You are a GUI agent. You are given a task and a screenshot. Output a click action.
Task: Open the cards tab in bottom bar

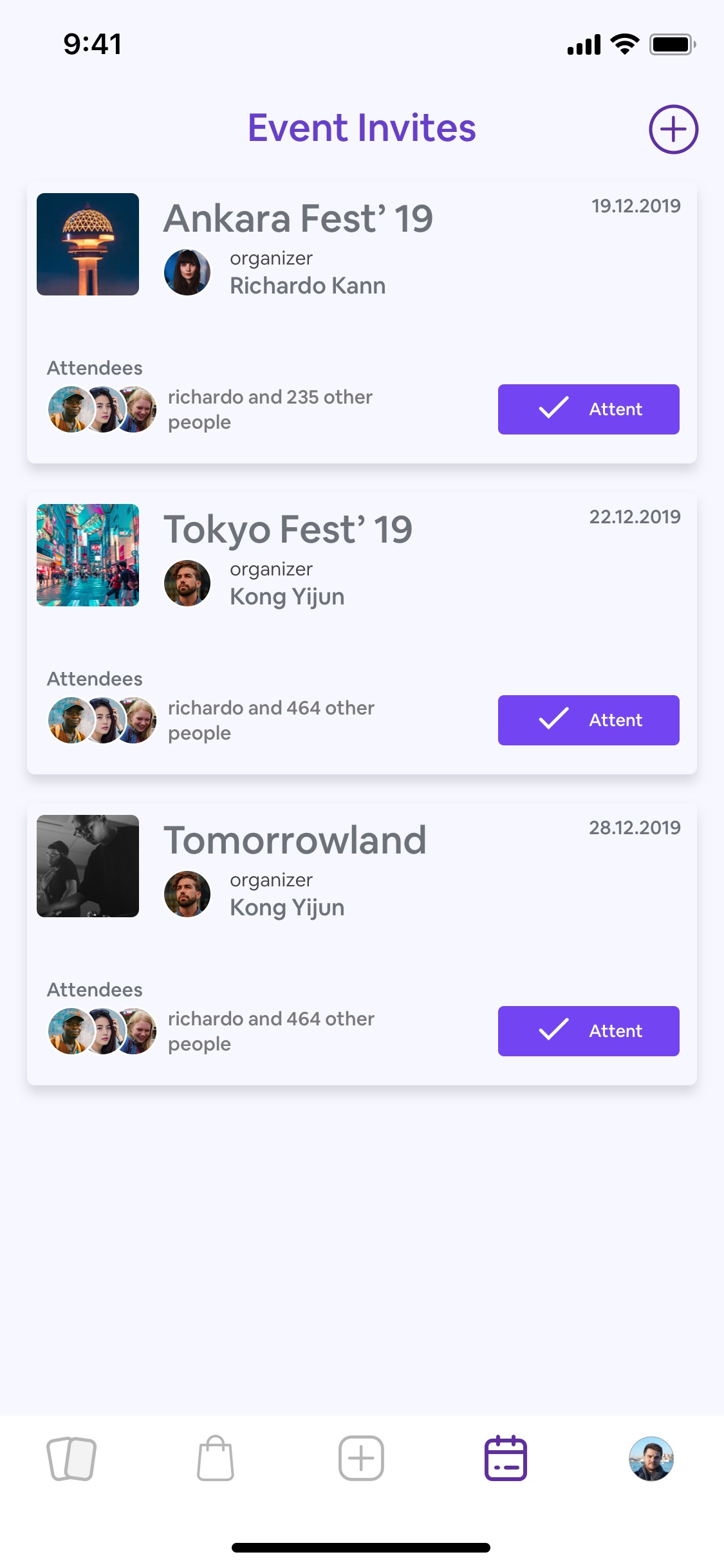(71, 1459)
